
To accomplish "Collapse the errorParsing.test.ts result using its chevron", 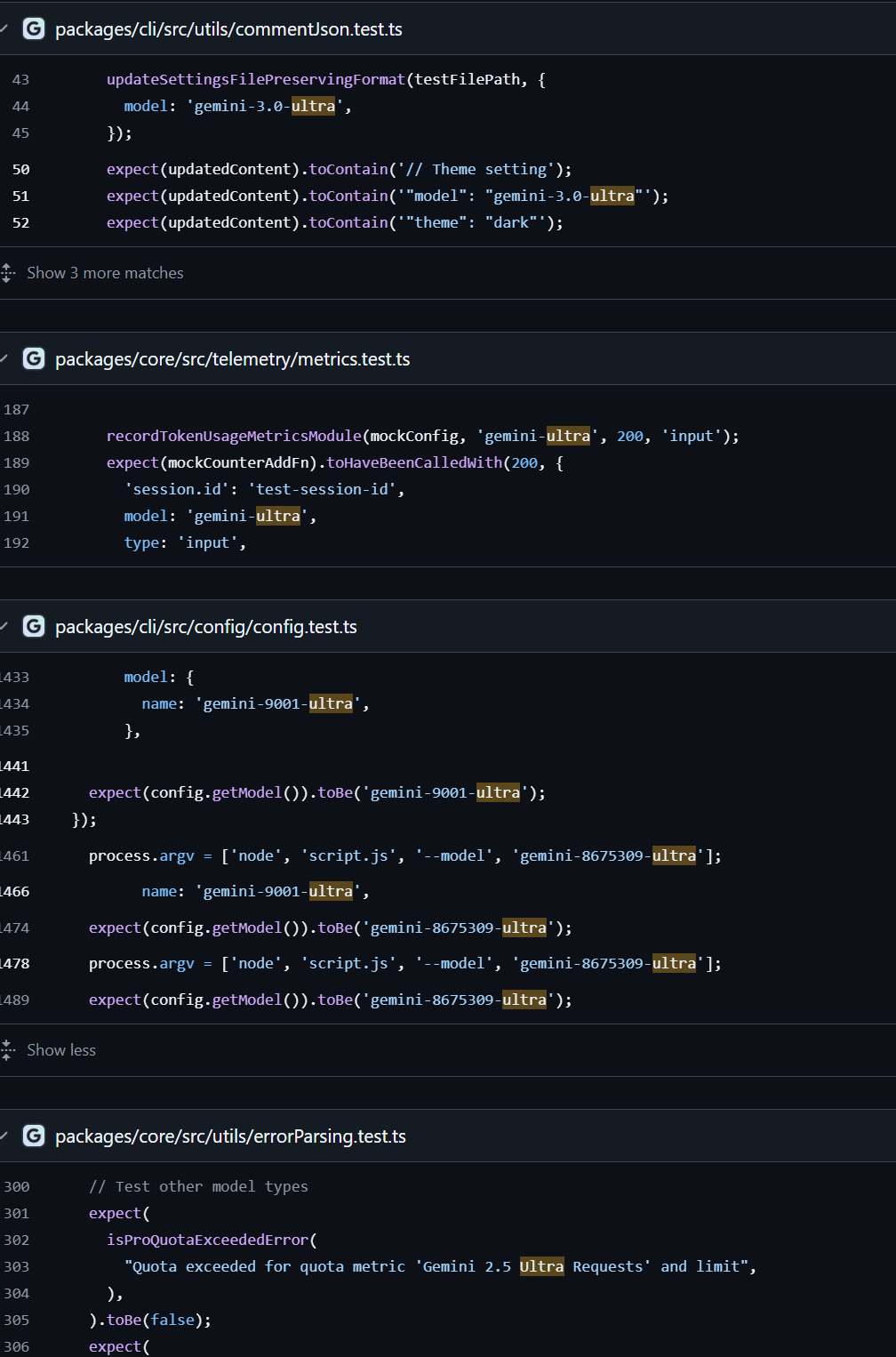I will coord(4,1136).
